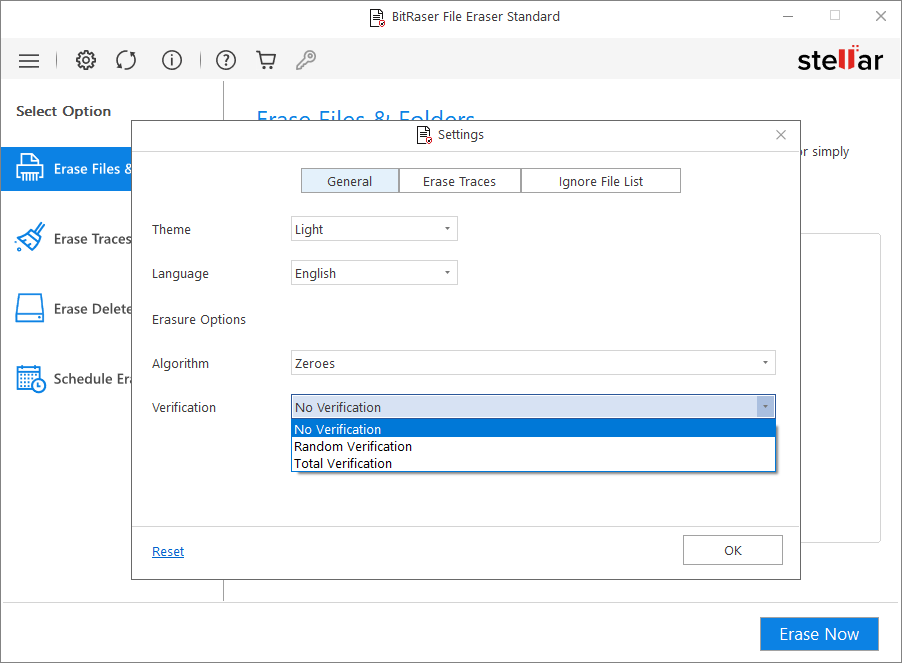Screen dimensions: 902x663
Task: Select Schedule Erasure sidebar label
Action: 92,379
